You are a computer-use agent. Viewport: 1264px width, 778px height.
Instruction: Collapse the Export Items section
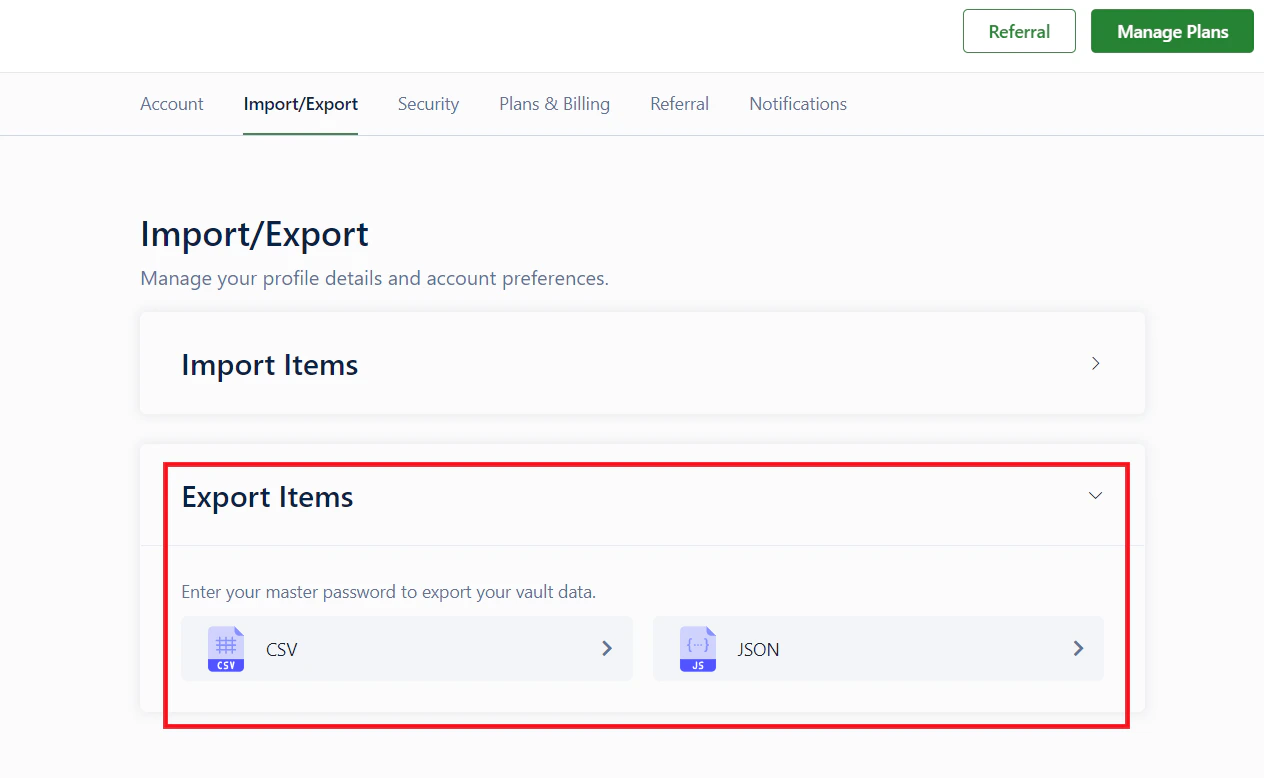(x=1095, y=495)
